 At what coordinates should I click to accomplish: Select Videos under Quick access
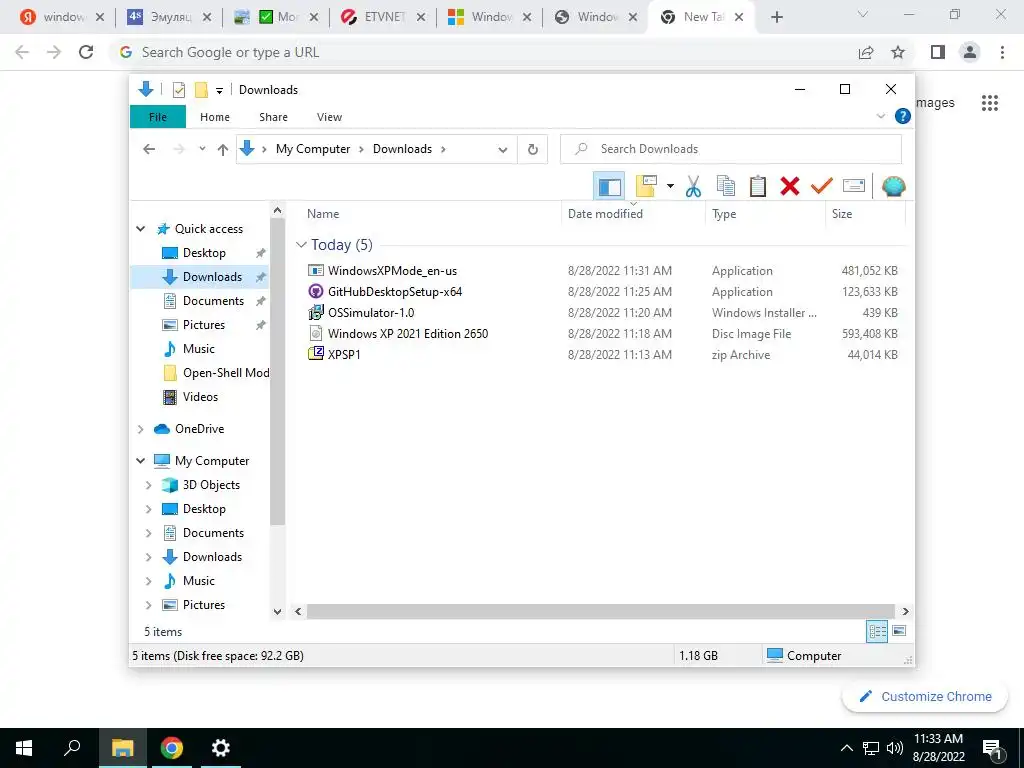click(x=200, y=396)
